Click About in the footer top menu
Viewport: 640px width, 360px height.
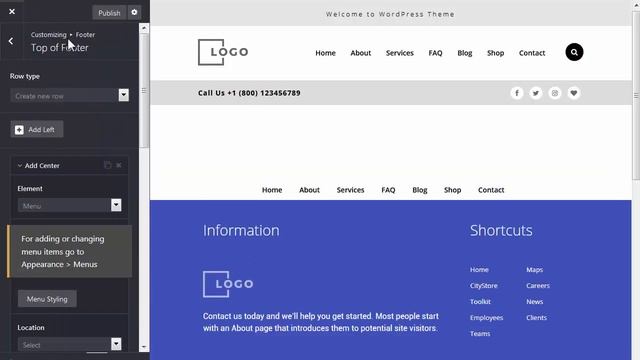pos(309,190)
